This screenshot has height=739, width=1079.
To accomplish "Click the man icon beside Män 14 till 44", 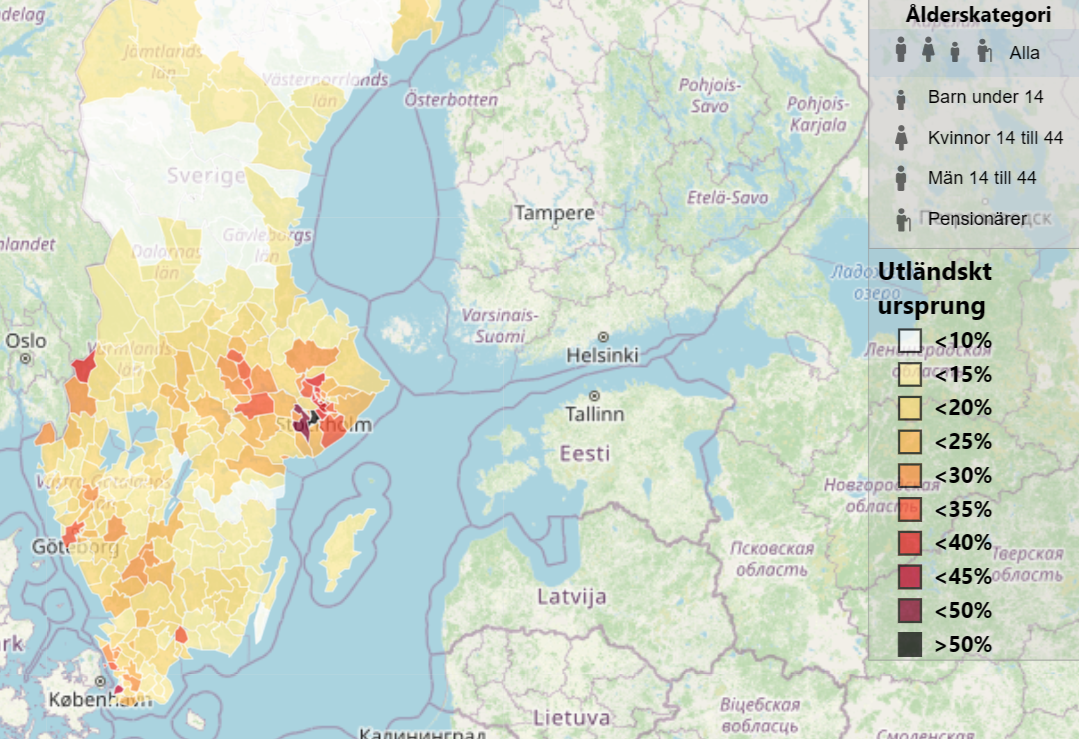I will tap(901, 178).
